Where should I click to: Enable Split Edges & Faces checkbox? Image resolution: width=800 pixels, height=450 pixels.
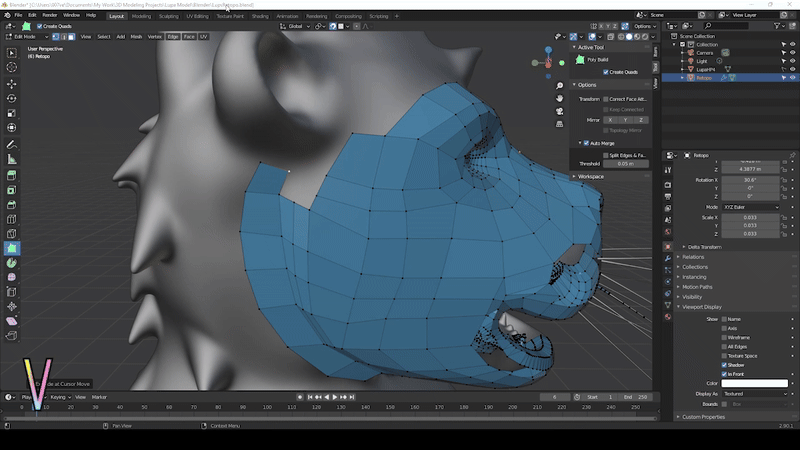click(606, 155)
